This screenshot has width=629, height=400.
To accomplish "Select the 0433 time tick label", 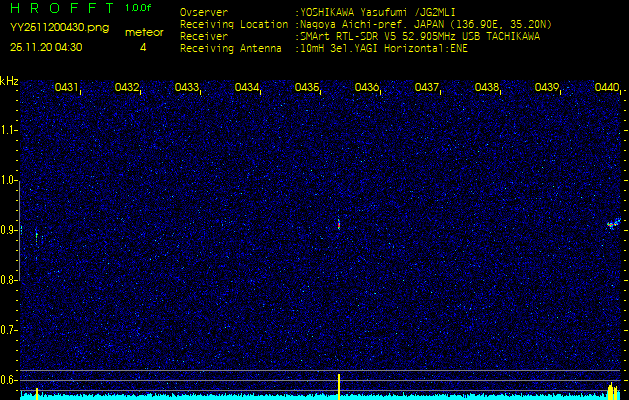I will (x=187, y=88).
